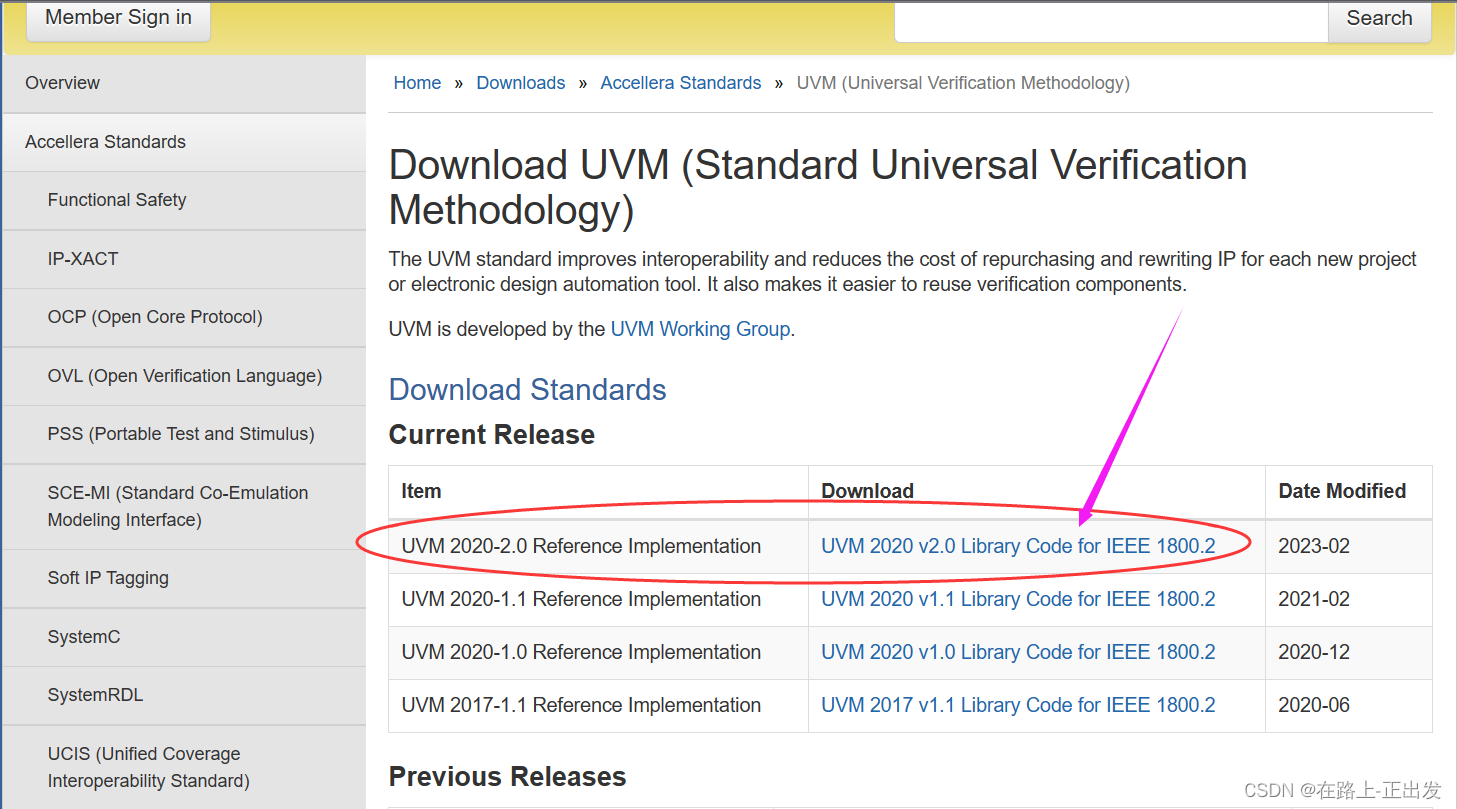
Task: Select SystemRDL sidebar item
Action: click(x=184, y=695)
